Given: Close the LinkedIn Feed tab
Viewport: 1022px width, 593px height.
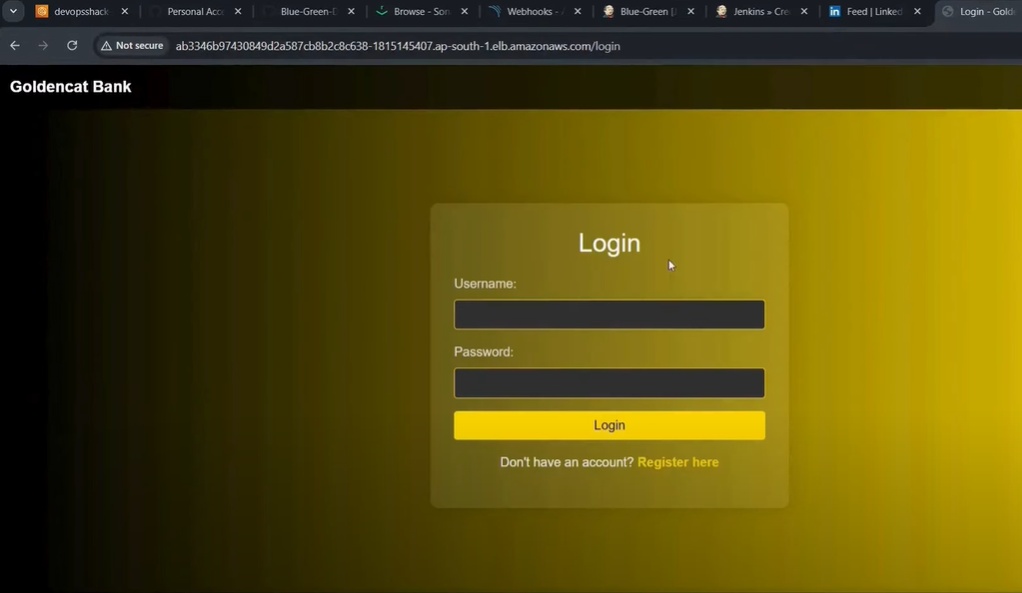Looking at the screenshot, I should click(x=917, y=12).
